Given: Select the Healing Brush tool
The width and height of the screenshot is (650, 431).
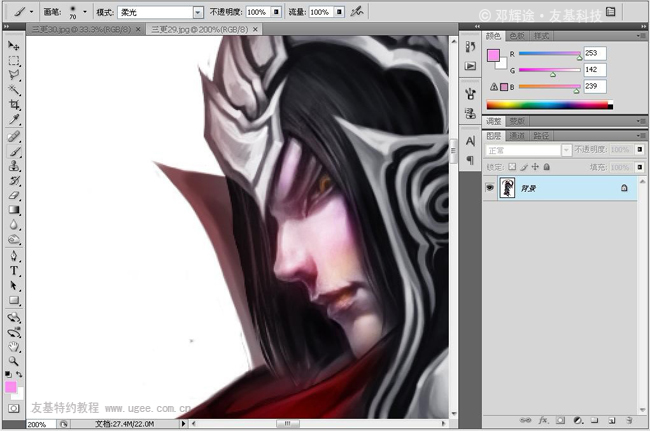Looking at the screenshot, I should (x=14, y=136).
